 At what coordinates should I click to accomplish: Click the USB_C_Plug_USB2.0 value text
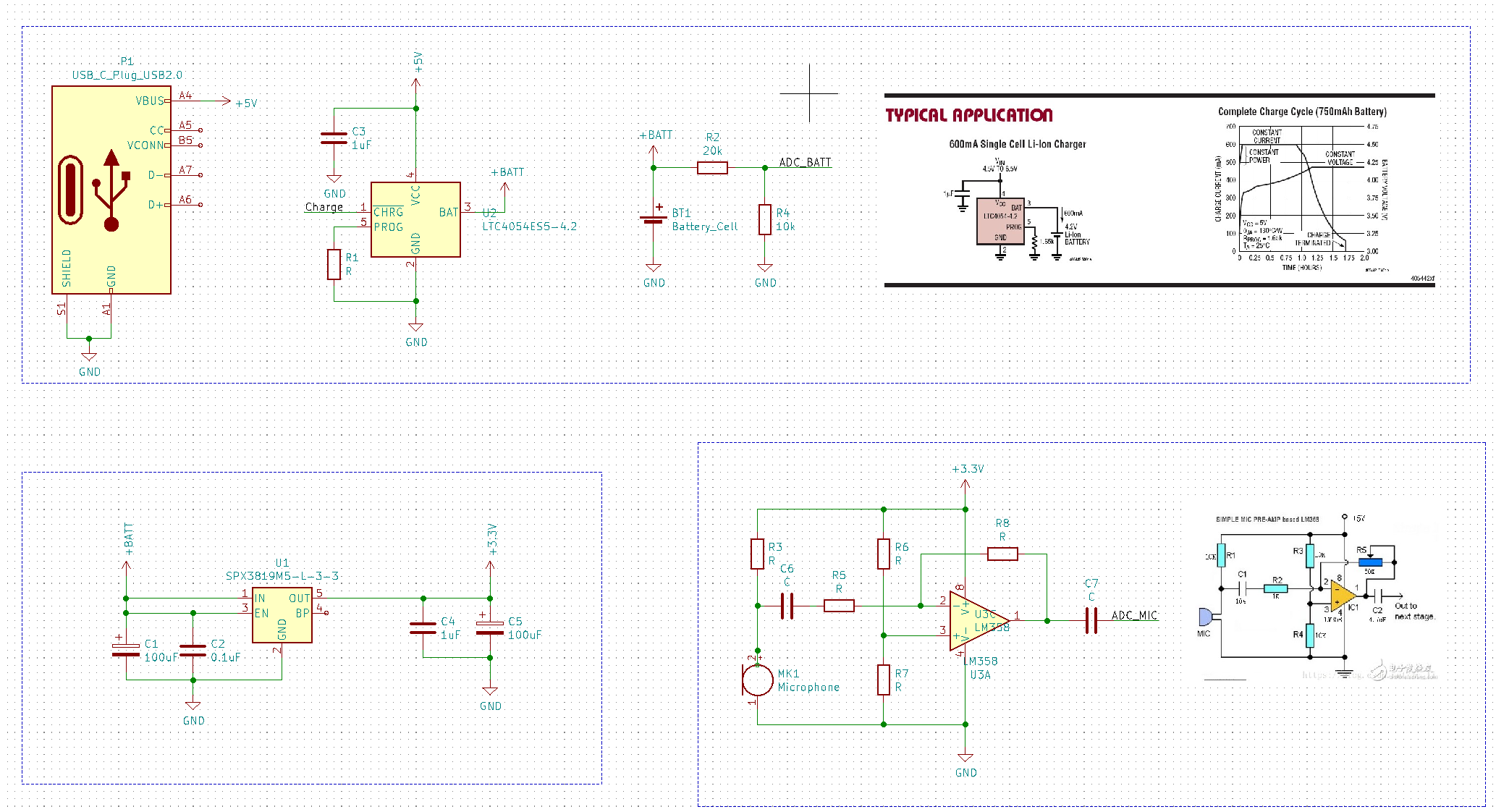point(127,75)
